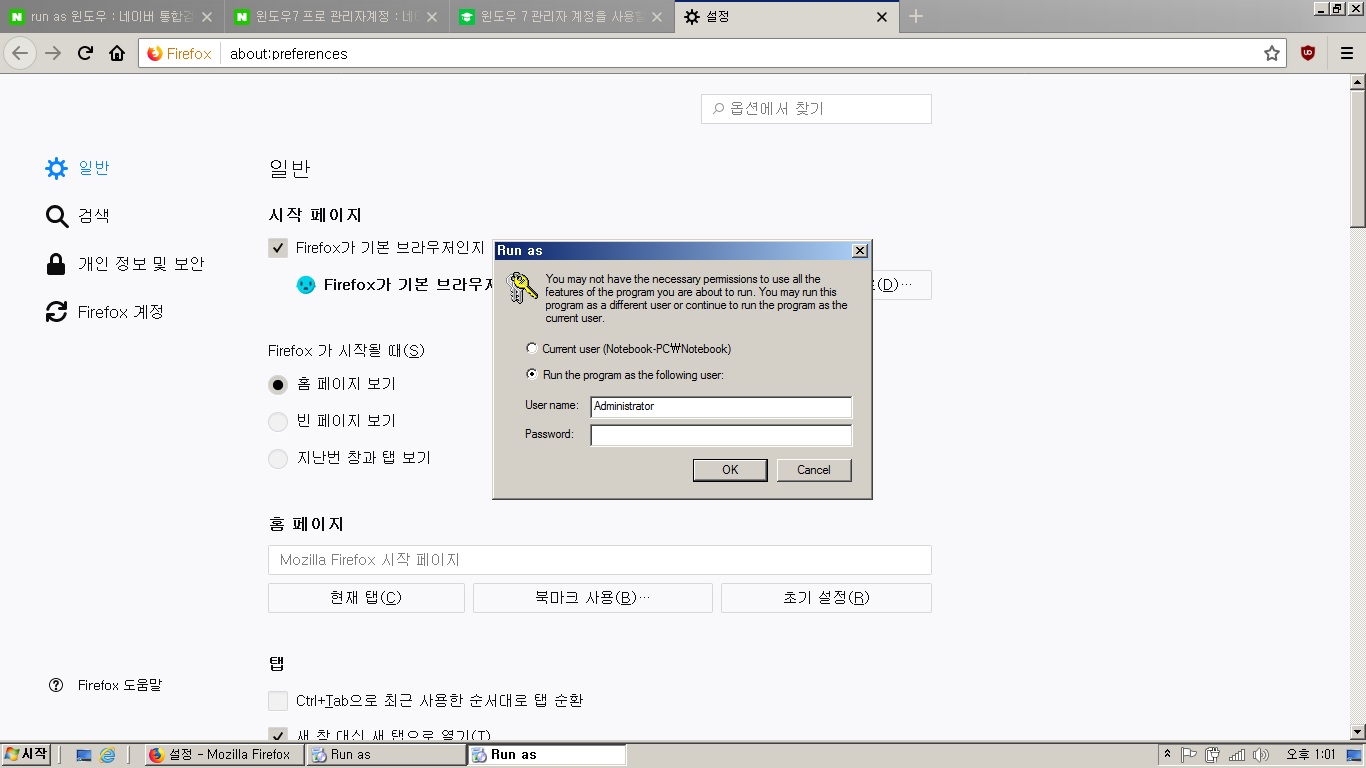Image resolution: width=1366 pixels, height=768 pixels.
Task: Click Cancel in the Run as dialog
Action: (814, 470)
